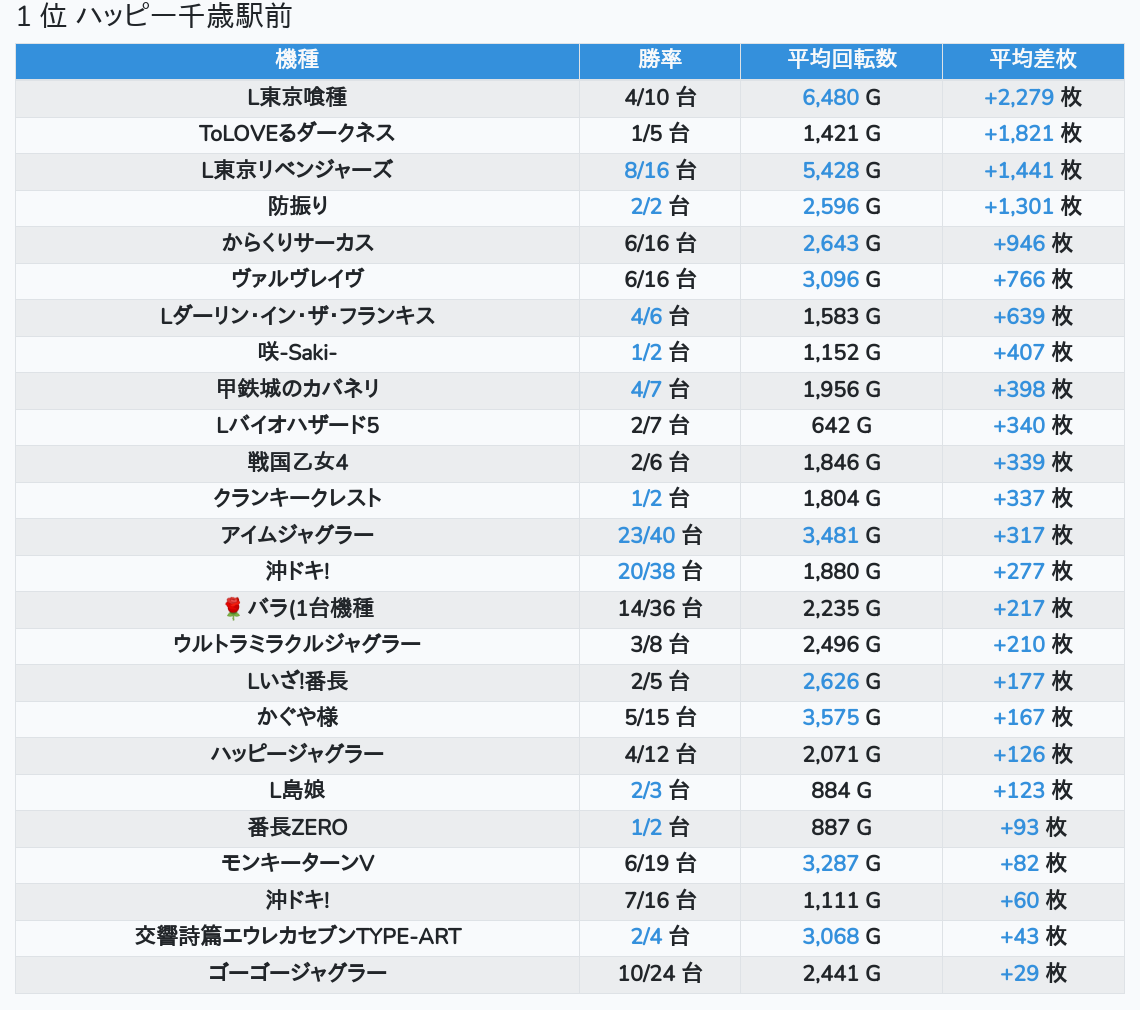Click the medal difference '+2,279 枚'

click(x=1032, y=97)
